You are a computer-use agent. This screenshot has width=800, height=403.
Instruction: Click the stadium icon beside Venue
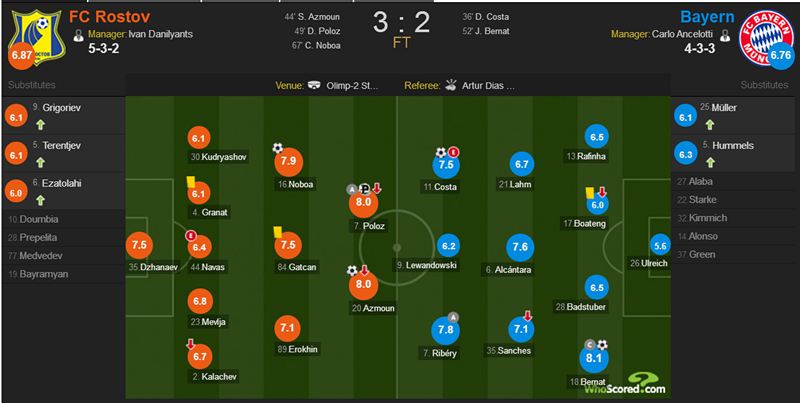click(x=314, y=86)
